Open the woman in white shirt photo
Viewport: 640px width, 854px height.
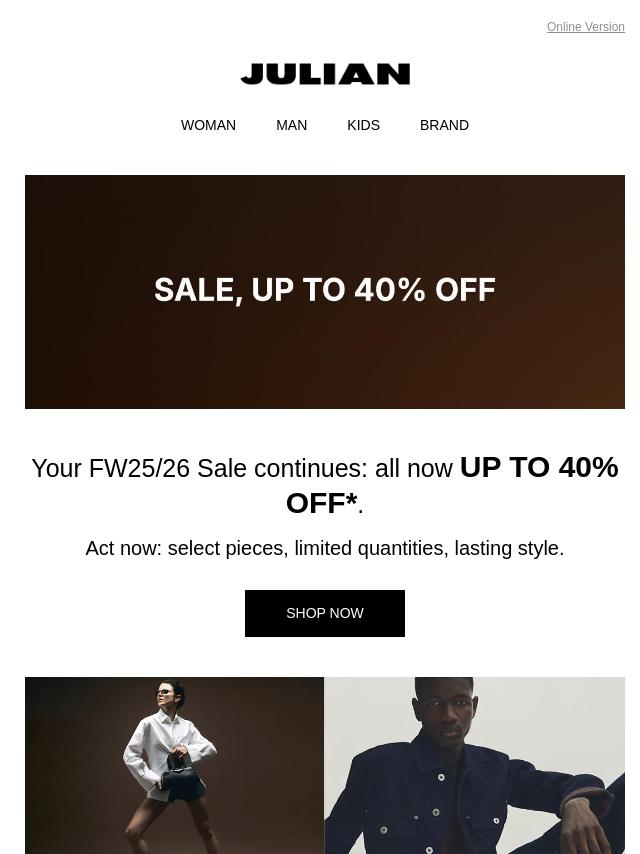click(x=174, y=765)
